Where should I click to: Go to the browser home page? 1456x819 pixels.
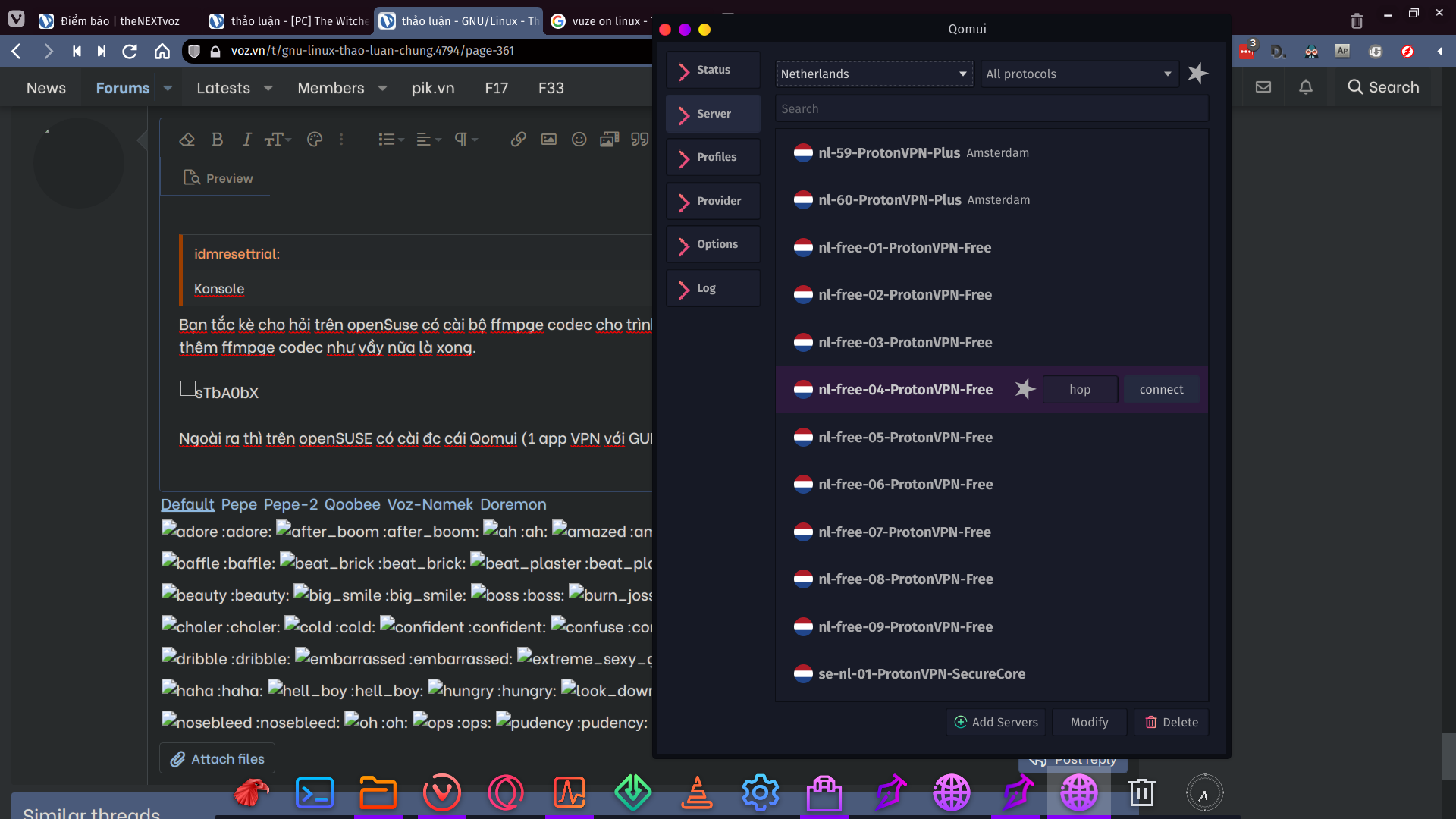[x=162, y=51]
